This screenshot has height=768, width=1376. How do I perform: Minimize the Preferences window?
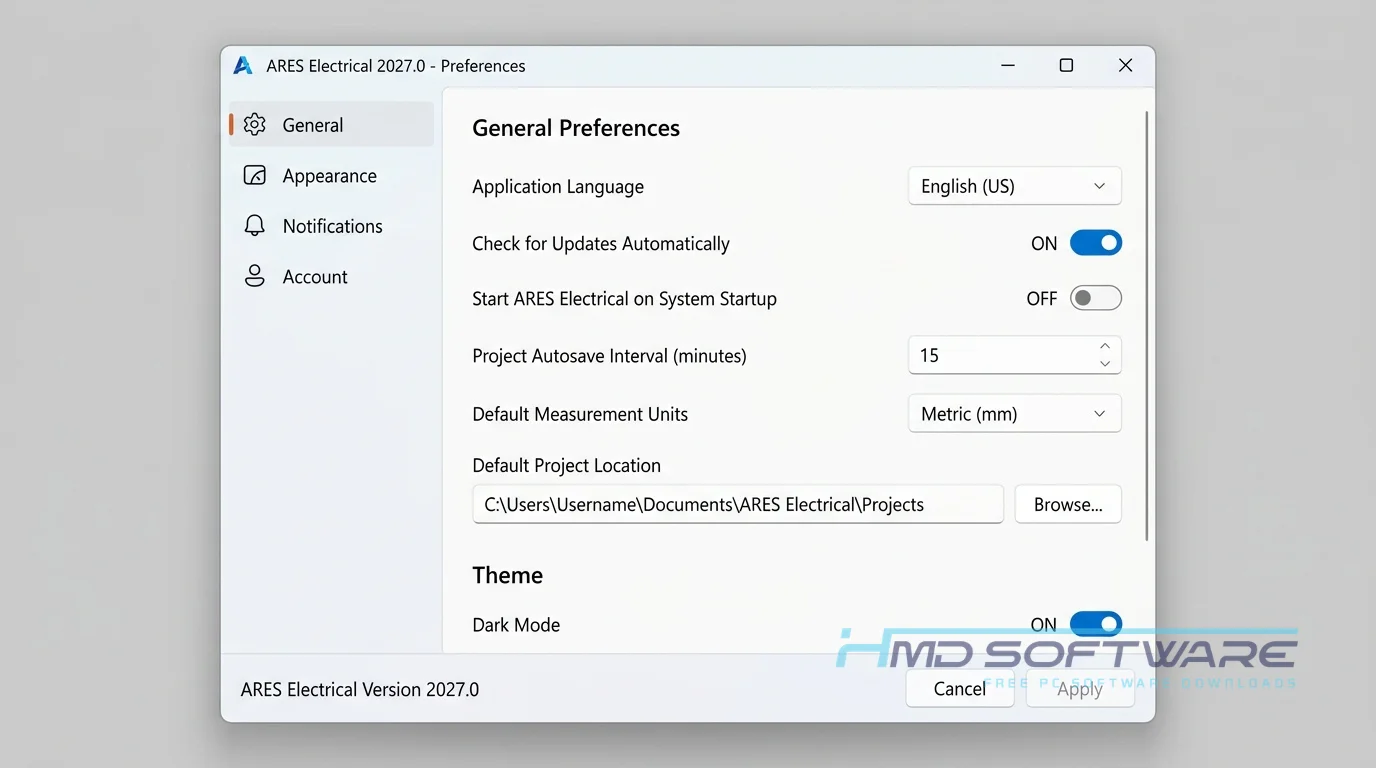click(1008, 66)
